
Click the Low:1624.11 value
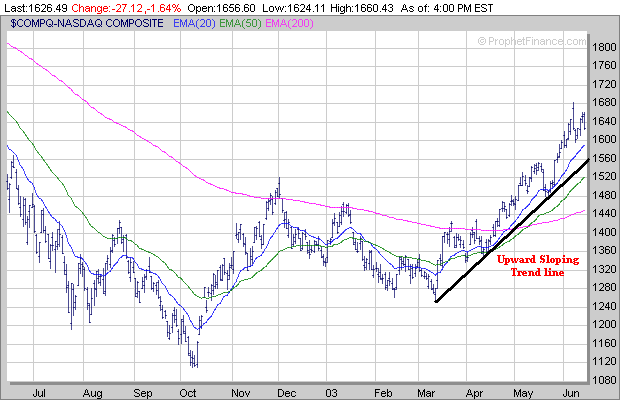coord(293,8)
